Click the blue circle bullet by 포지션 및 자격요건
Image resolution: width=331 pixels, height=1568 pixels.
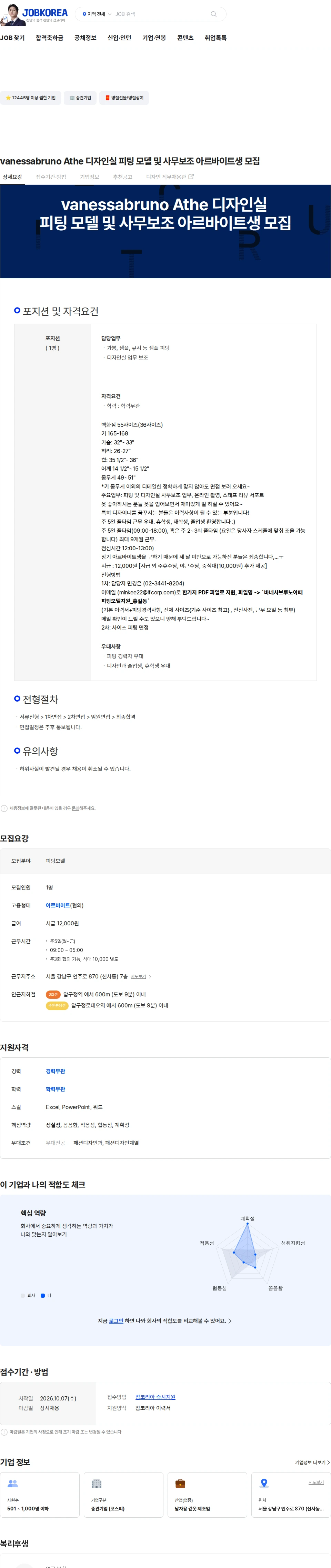click(17, 310)
